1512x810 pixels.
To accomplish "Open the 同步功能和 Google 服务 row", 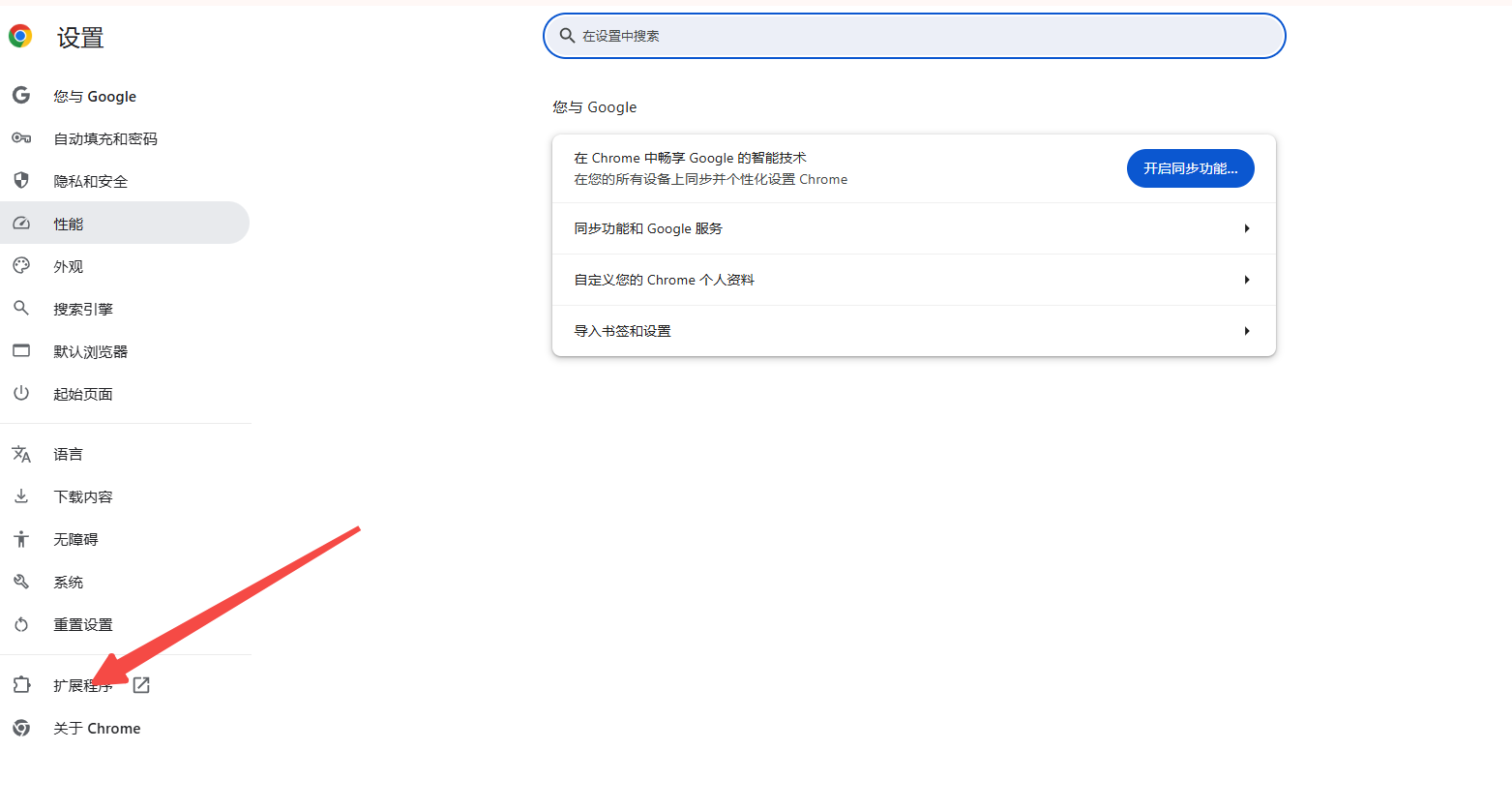I will [914, 228].
